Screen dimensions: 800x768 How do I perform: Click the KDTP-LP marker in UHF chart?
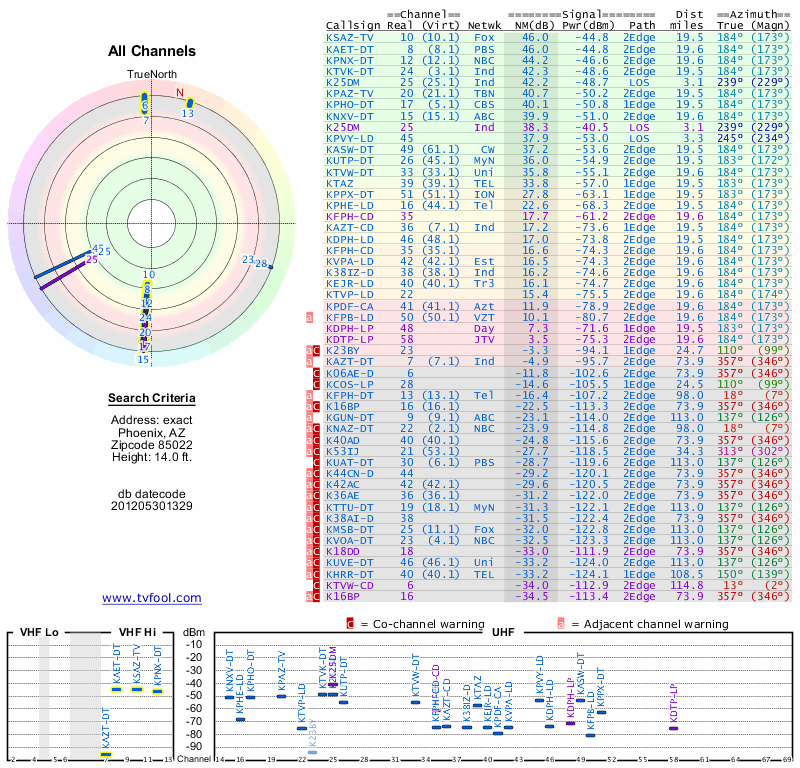click(673, 728)
